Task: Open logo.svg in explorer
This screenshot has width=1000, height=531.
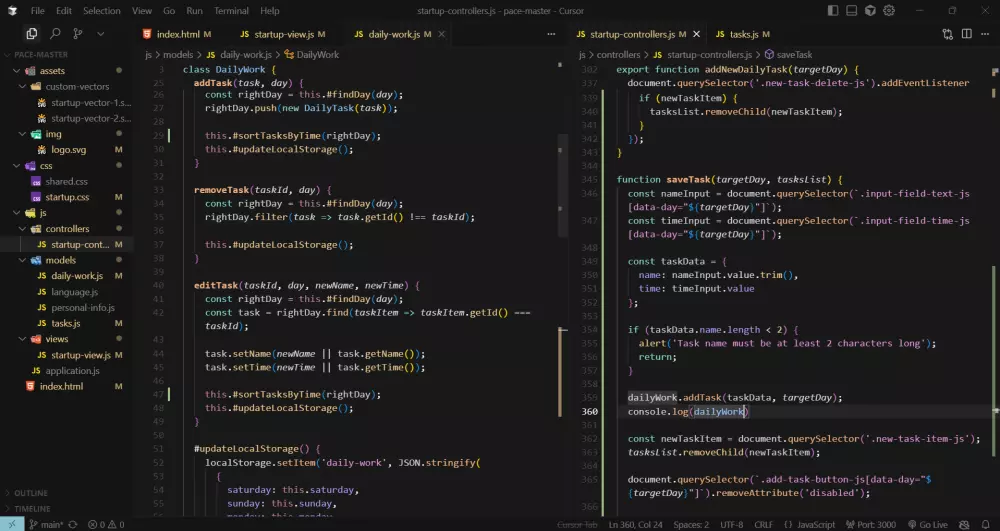Action: click(x=68, y=150)
